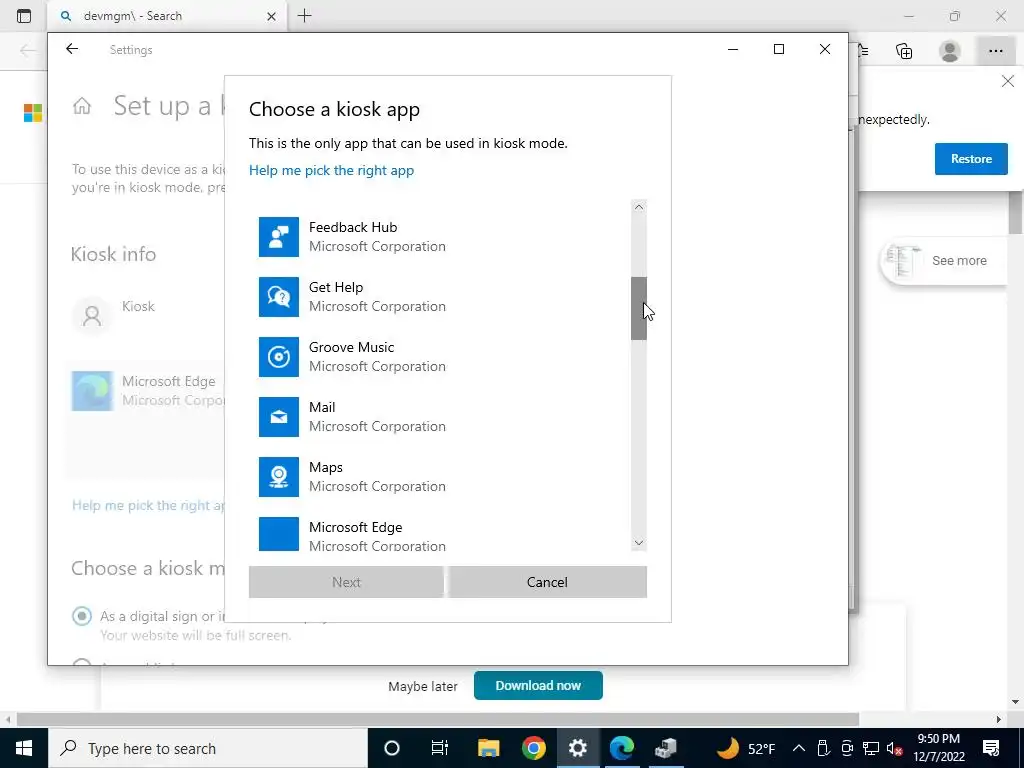Viewport: 1024px width, 768px height.
Task: Open Task View on taskbar
Action: coord(440,748)
